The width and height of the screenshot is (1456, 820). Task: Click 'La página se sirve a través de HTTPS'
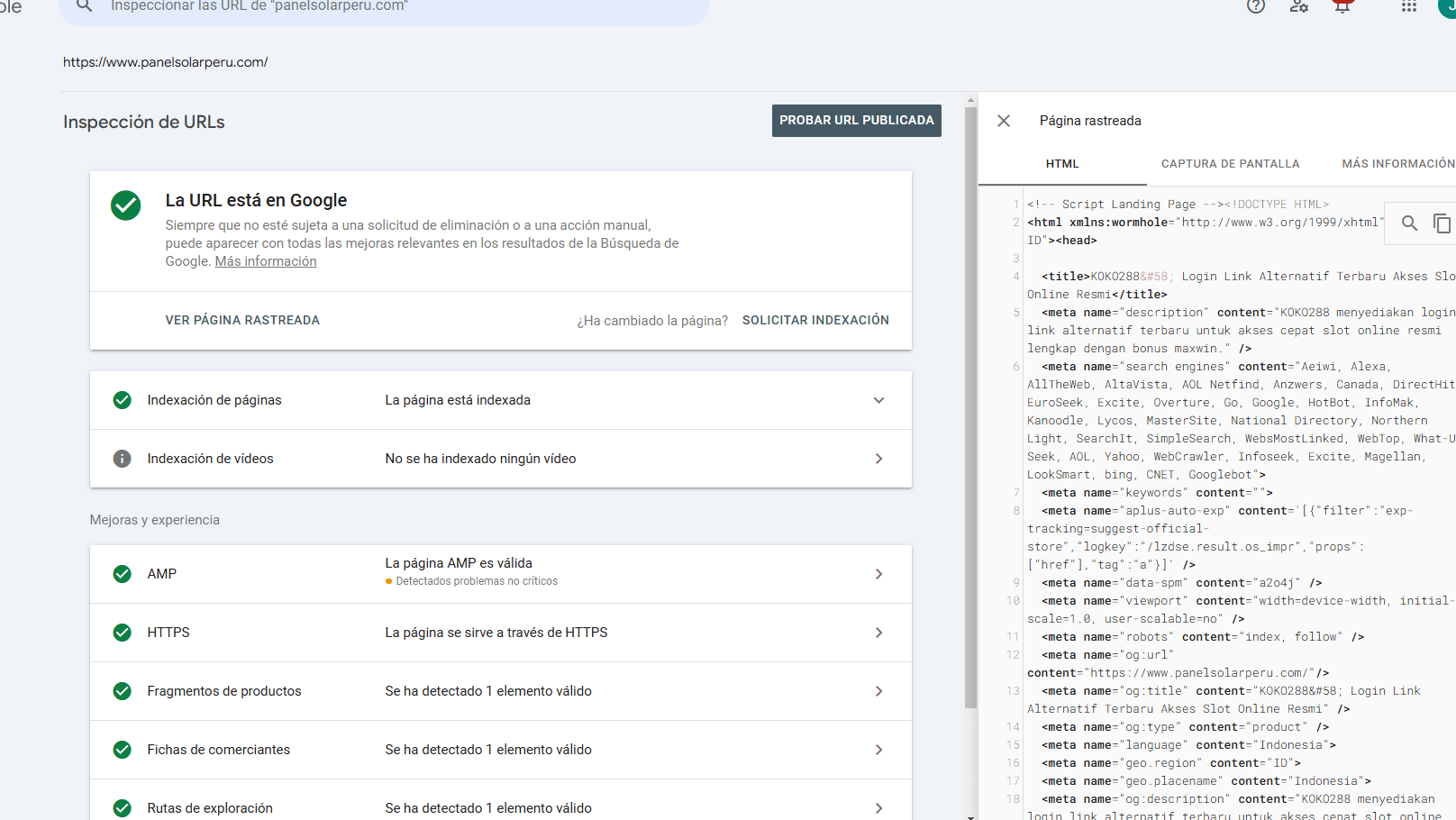(x=496, y=633)
